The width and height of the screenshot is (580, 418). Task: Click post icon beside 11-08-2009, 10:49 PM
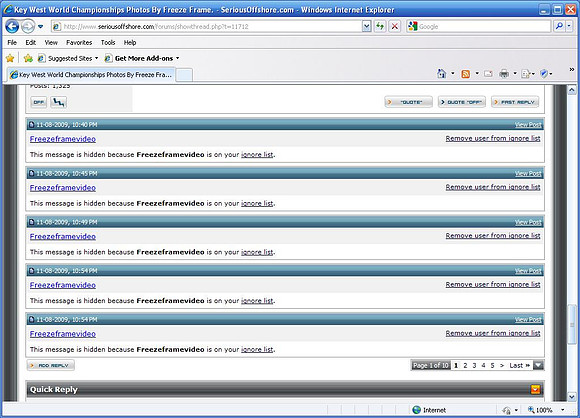coord(31,222)
